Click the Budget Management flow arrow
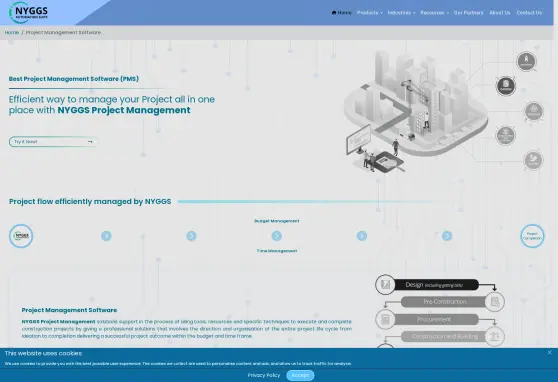Image resolution: width=558 pixels, height=382 pixels. pos(277,236)
